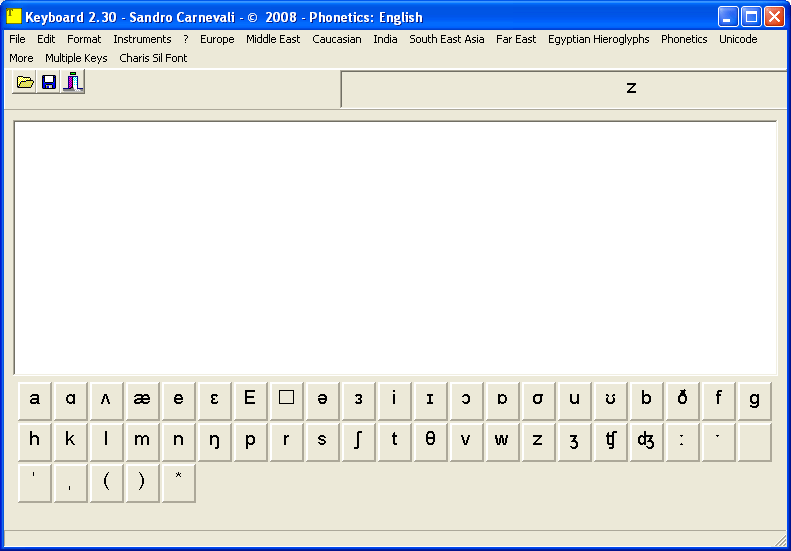This screenshot has width=791, height=551.
Task: Click the lowercase i key
Action: [394, 401]
